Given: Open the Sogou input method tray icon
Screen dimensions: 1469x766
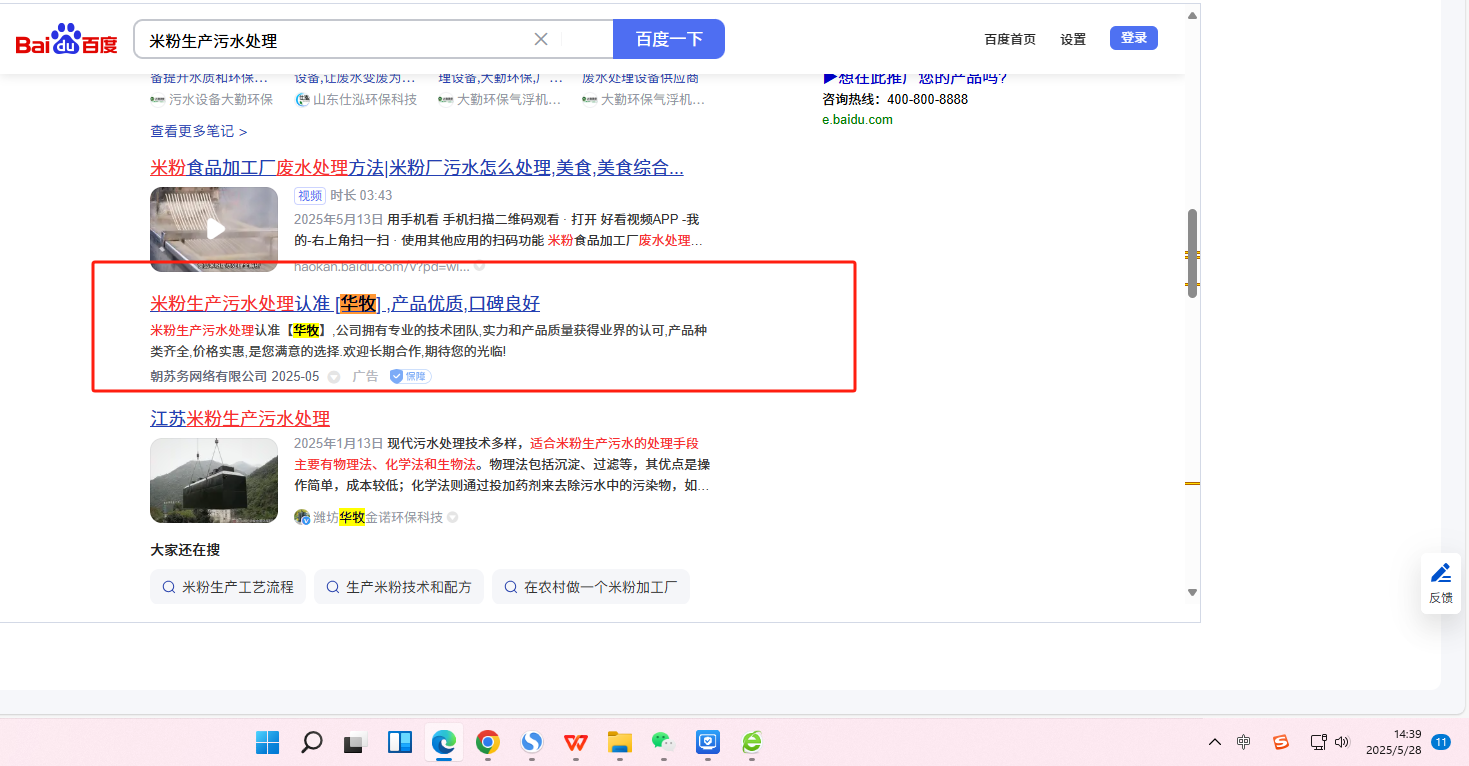Looking at the screenshot, I should coord(1281,742).
